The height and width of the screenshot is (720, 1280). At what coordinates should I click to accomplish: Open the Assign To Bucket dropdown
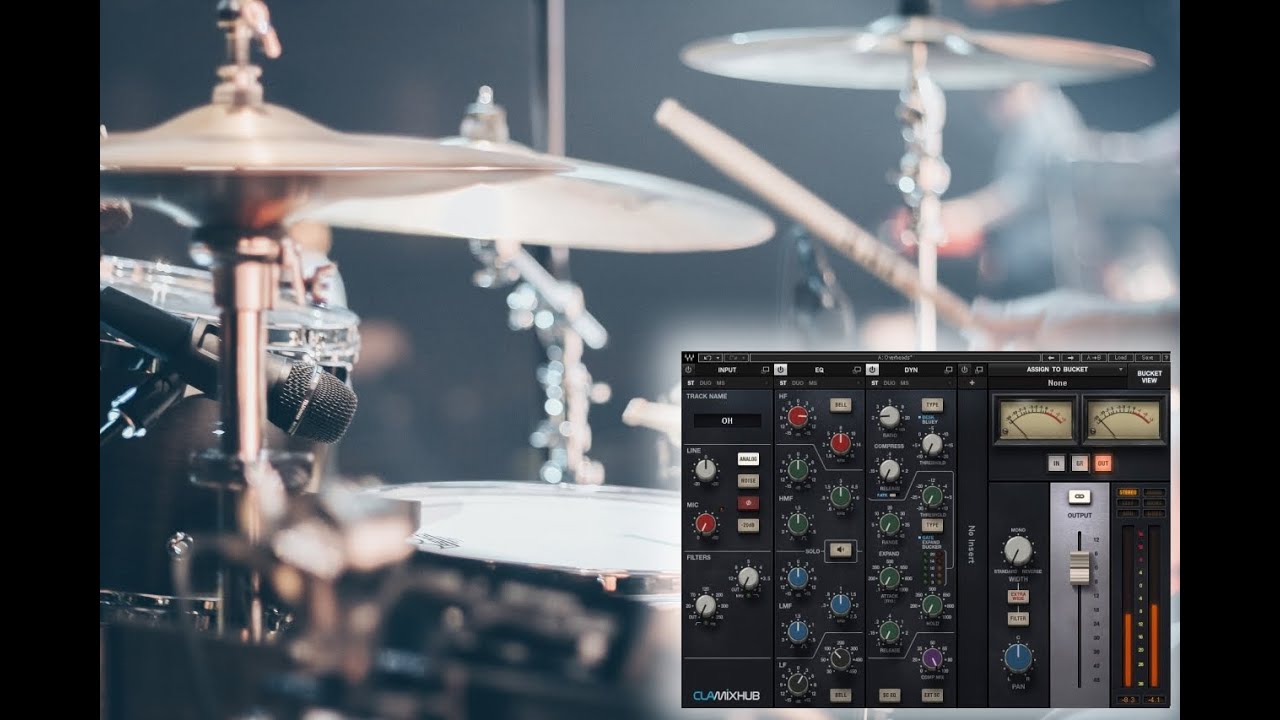coord(1058,370)
